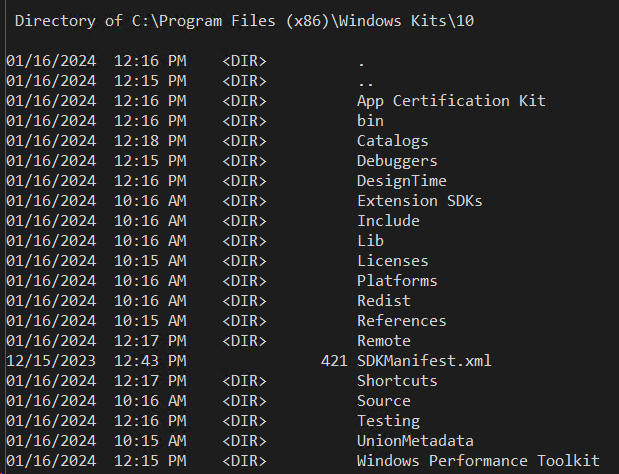This screenshot has width=619, height=474.
Task: Click the Testing directory name
Action: 388,421
